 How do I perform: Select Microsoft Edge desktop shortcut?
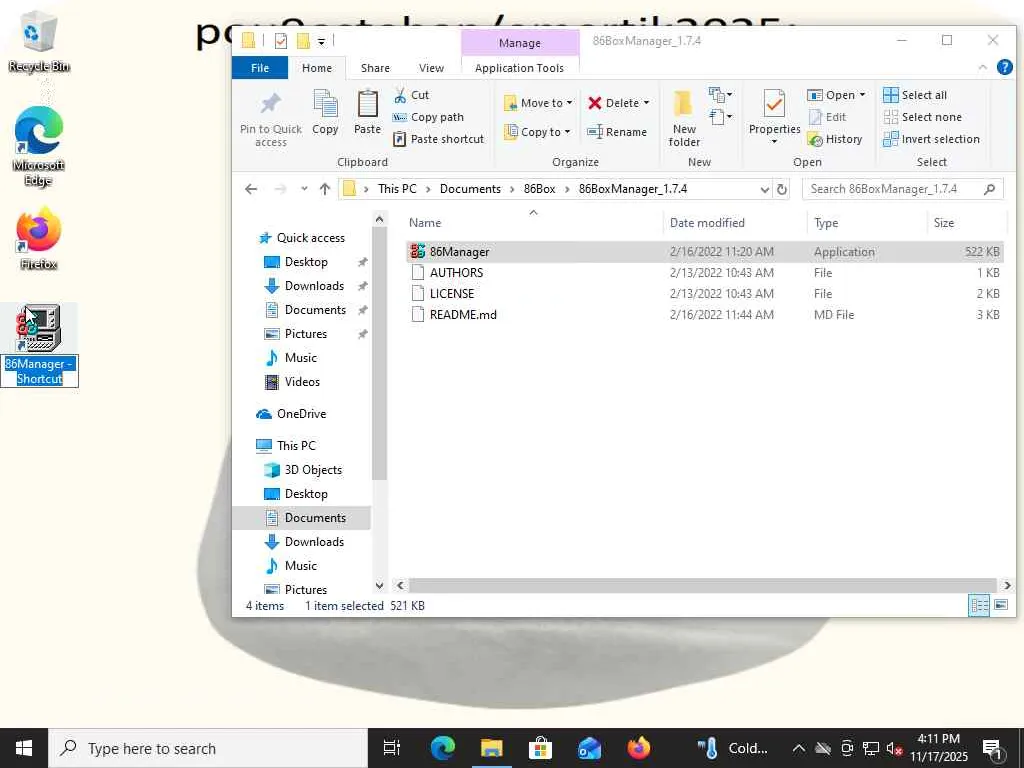[38, 147]
